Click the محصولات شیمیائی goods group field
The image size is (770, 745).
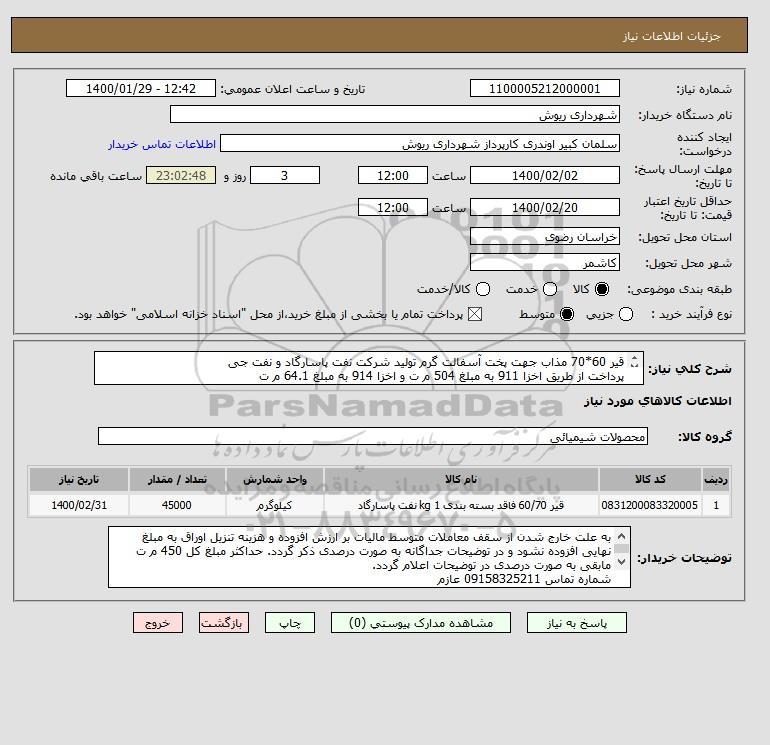373,436
